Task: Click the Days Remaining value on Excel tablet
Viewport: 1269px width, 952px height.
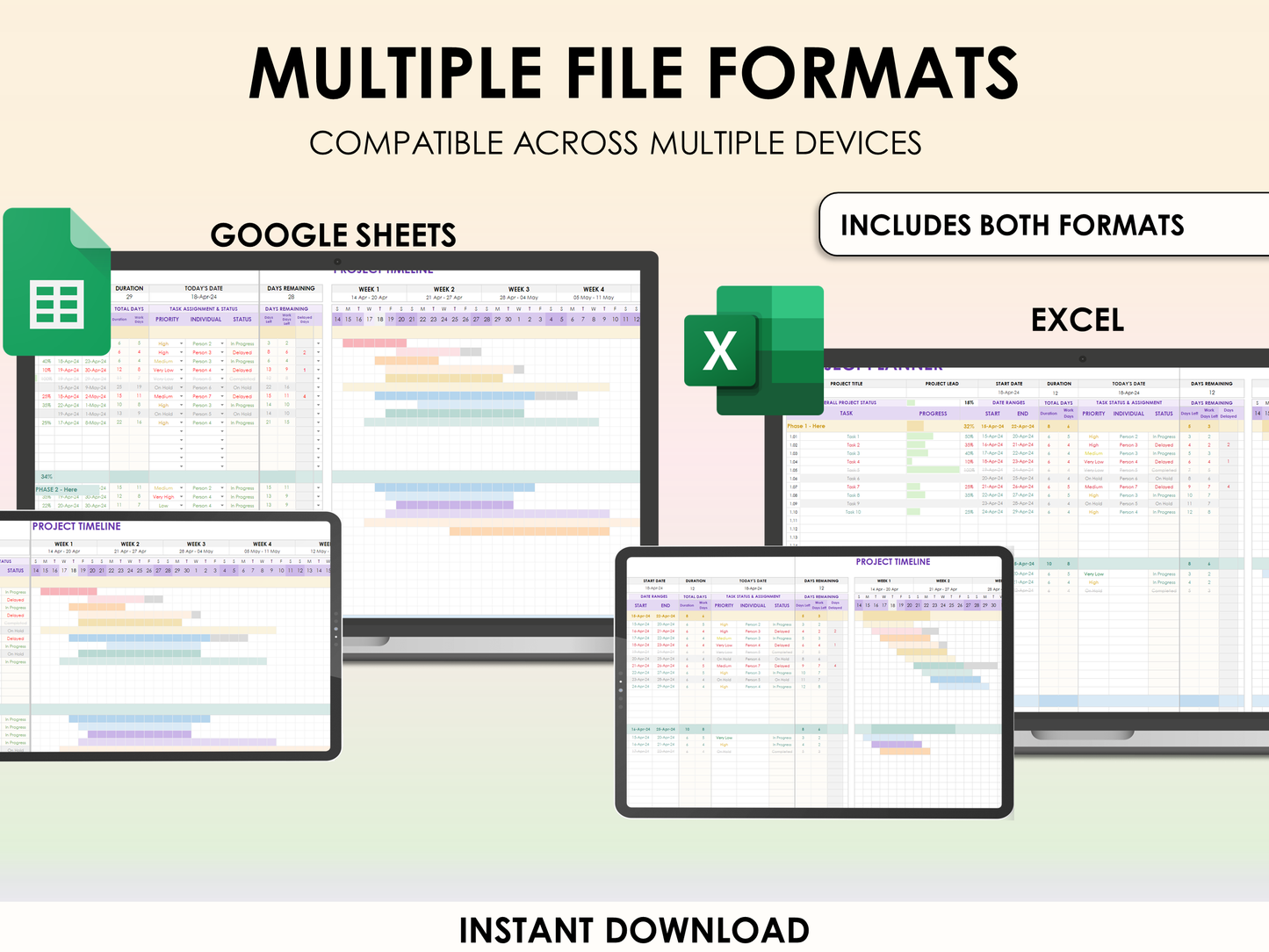Action: click(821, 588)
